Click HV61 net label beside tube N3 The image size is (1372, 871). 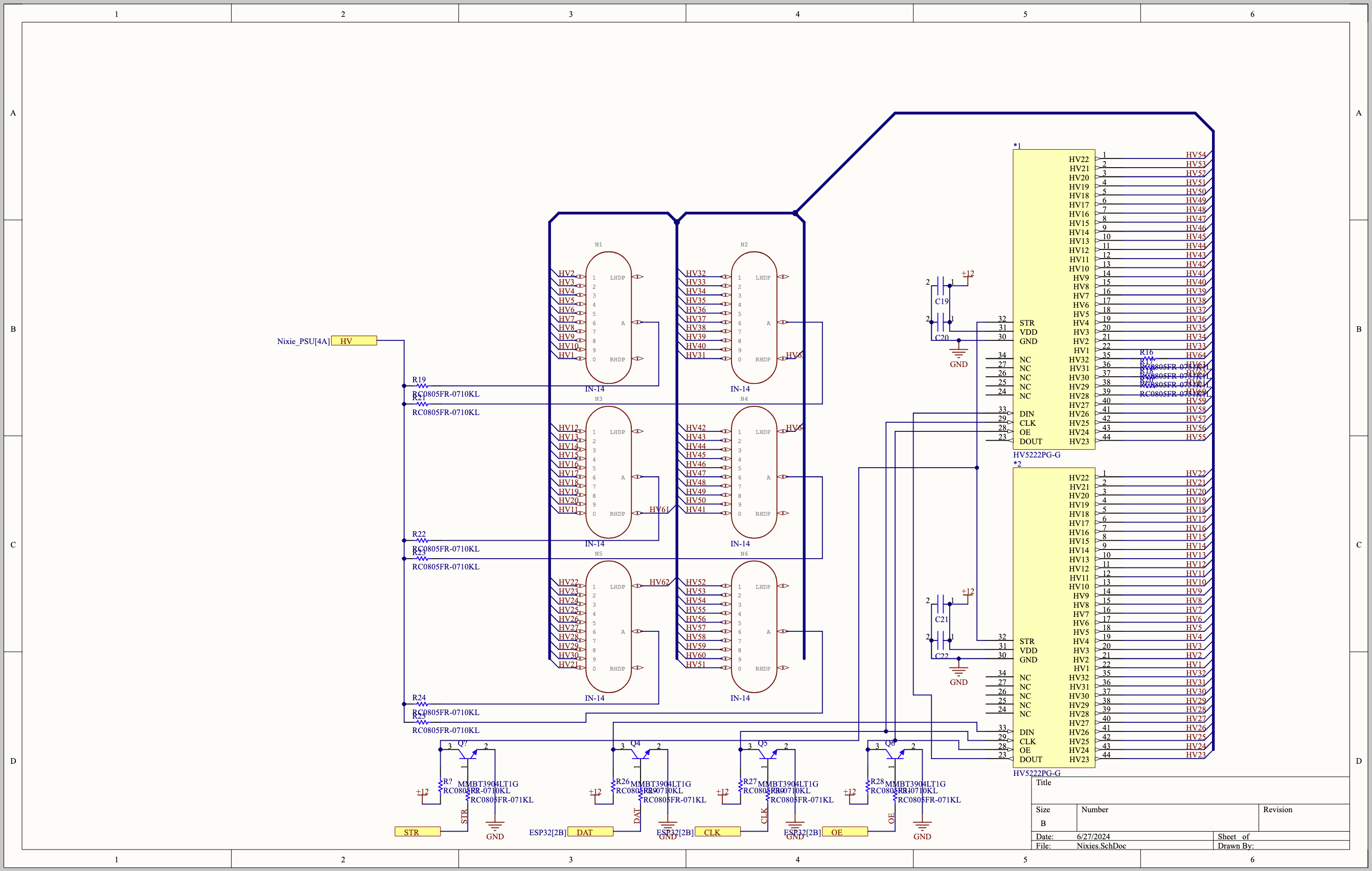658,509
